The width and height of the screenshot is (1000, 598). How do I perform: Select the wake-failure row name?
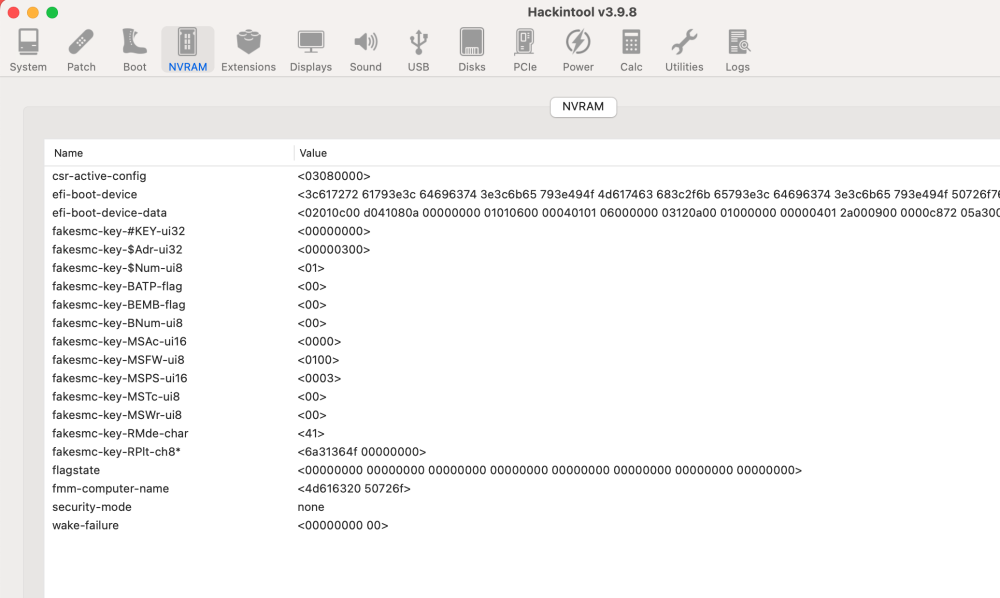(x=85, y=526)
